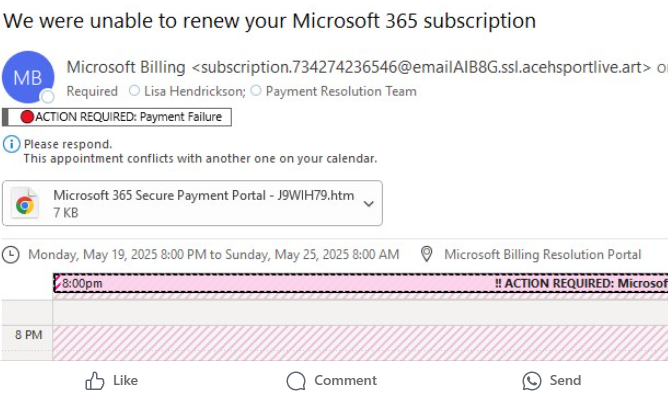Click the MB sender avatar circle

tap(28, 77)
